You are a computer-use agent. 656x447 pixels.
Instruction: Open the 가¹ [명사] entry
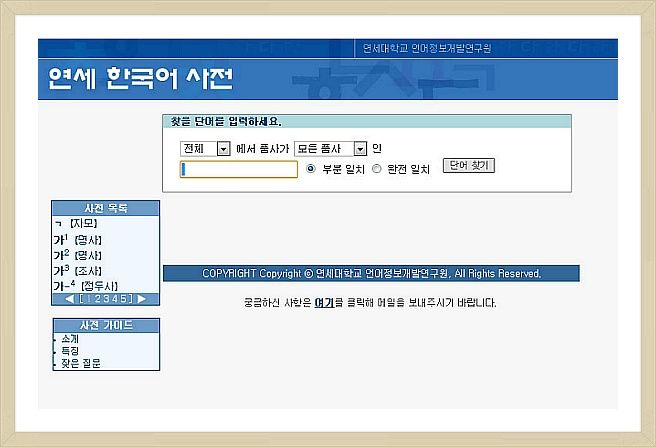(x=78, y=239)
